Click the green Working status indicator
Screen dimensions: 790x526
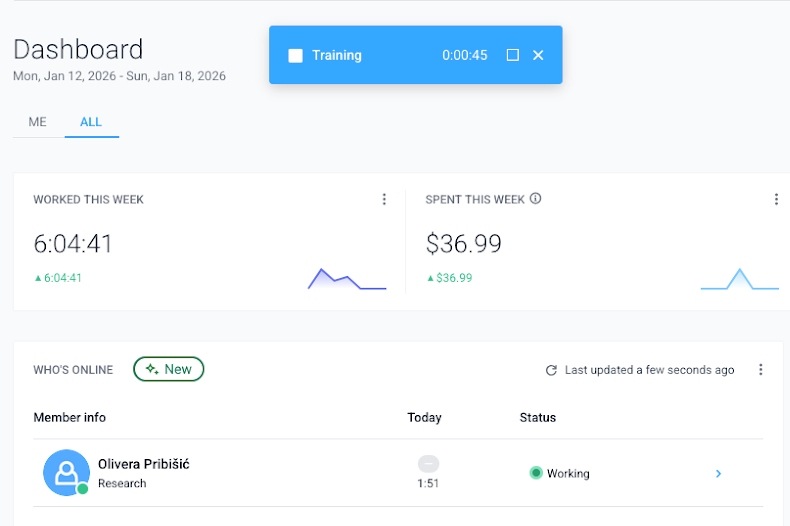[x=536, y=473]
